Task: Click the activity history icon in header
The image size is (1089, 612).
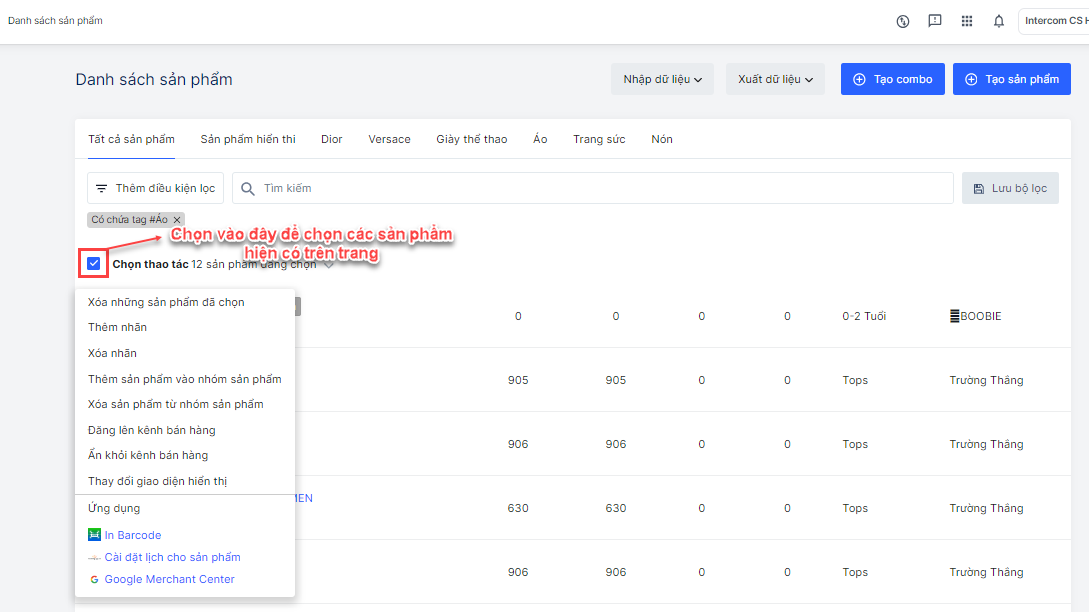Action: tap(903, 21)
